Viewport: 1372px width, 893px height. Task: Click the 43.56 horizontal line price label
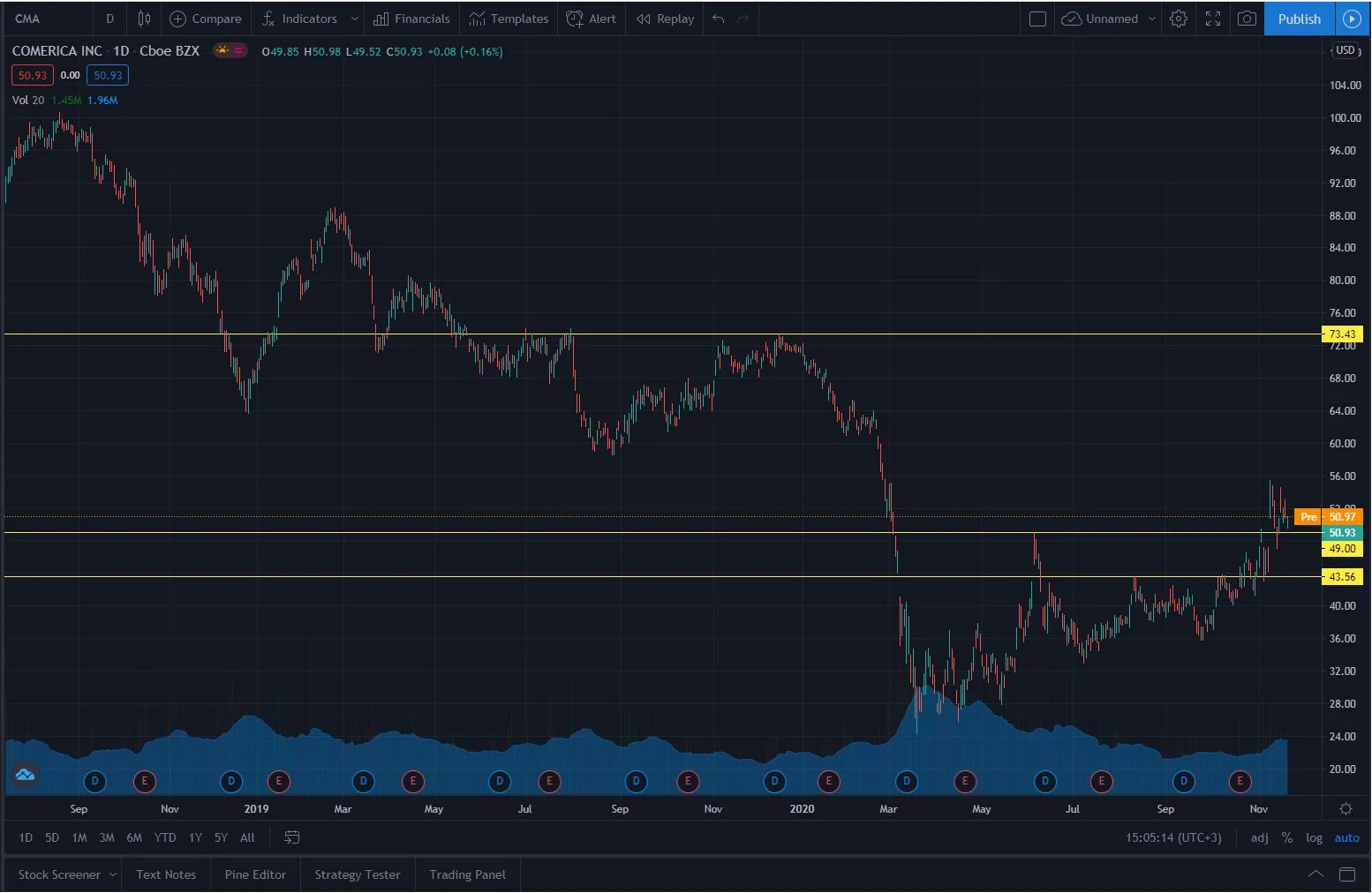pyautogui.click(x=1342, y=576)
